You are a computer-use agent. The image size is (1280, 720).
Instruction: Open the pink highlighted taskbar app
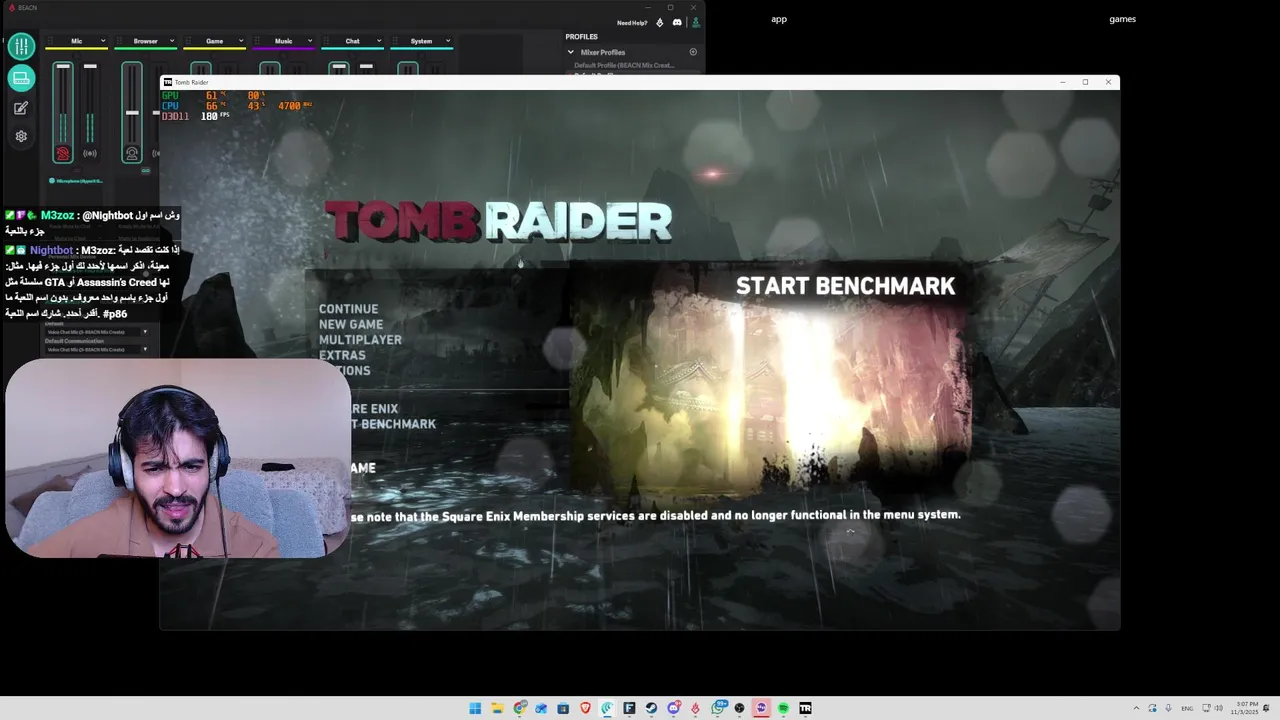[761, 708]
